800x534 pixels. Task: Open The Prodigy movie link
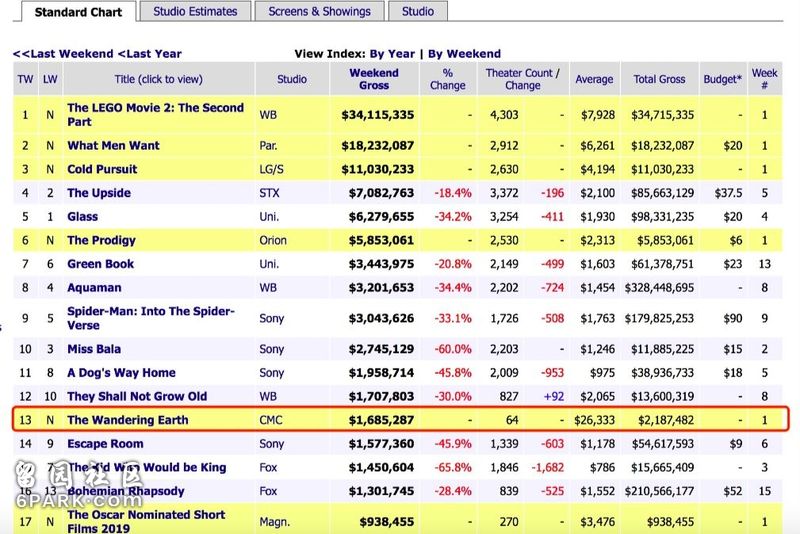tap(102, 240)
